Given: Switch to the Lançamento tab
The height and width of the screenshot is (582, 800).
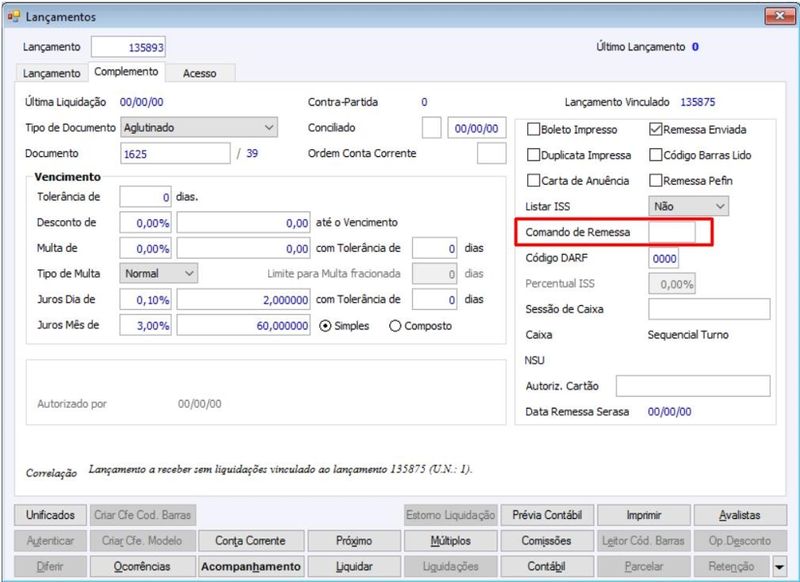Looking at the screenshot, I should tap(52, 73).
